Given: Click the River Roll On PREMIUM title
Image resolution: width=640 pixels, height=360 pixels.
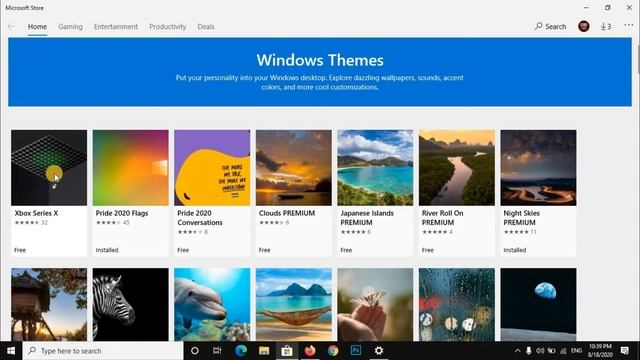Looking at the screenshot, I should (x=442, y=218).
